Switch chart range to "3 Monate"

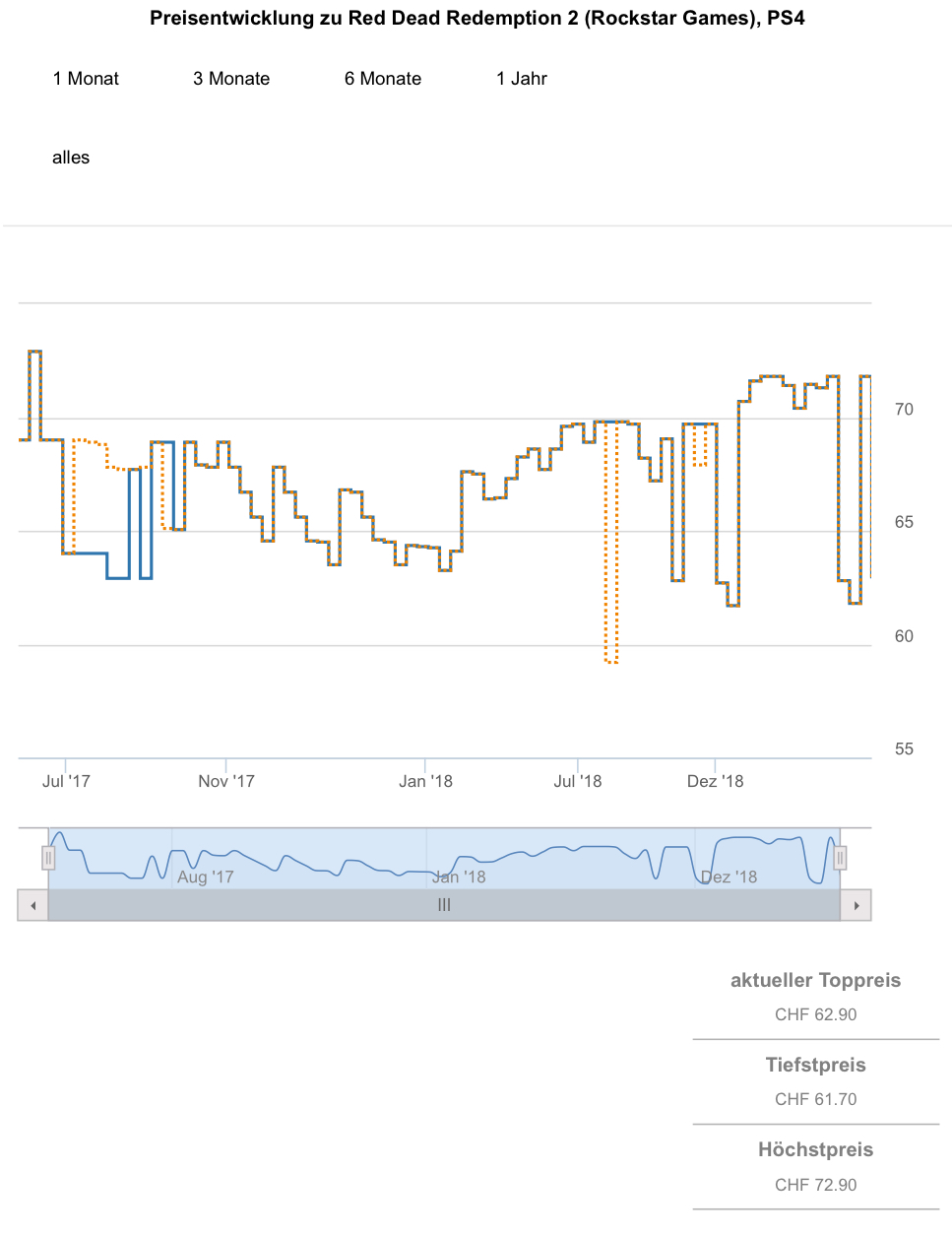[231, 79]
